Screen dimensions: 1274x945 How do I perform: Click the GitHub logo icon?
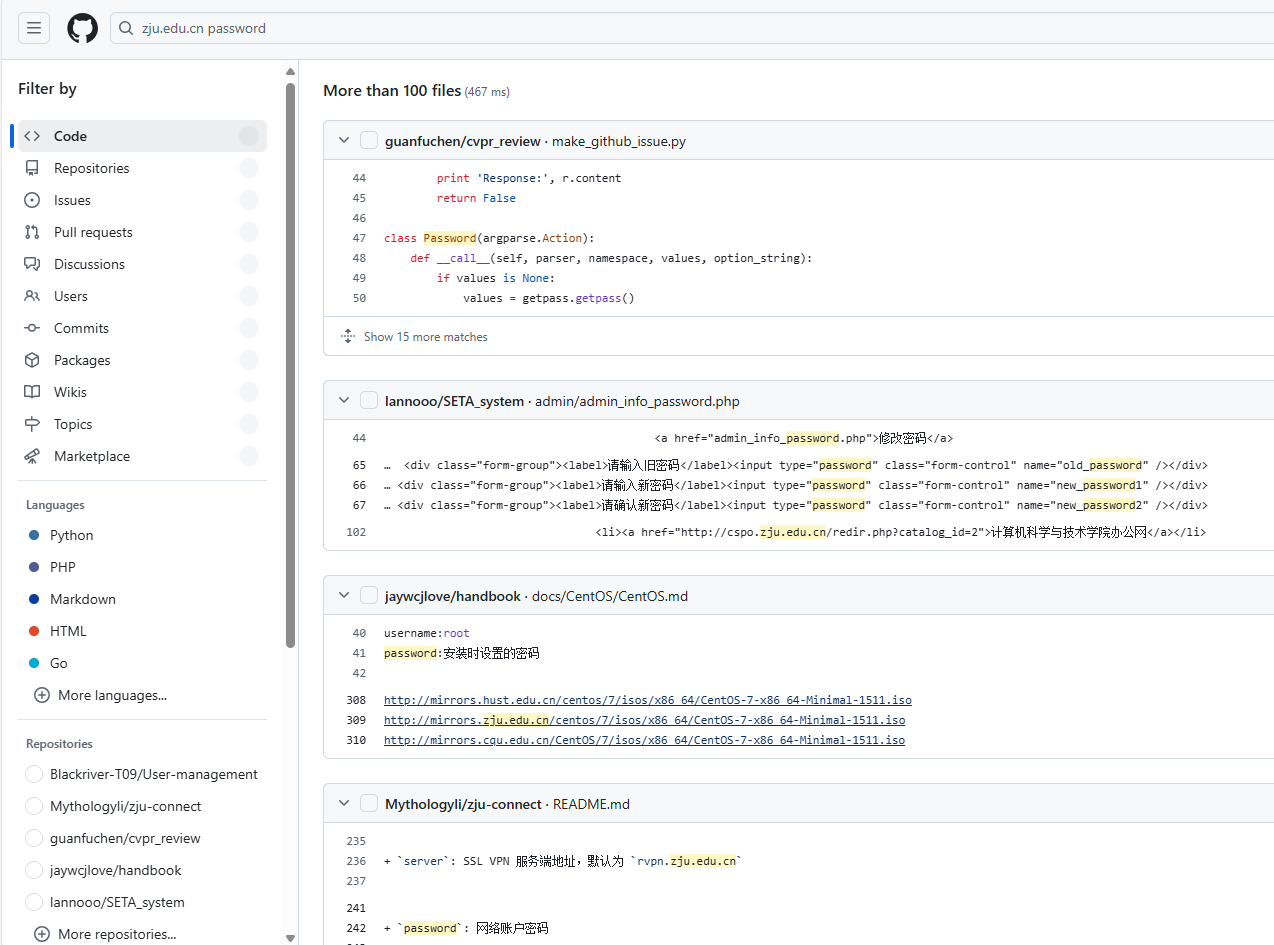point(83,28)
